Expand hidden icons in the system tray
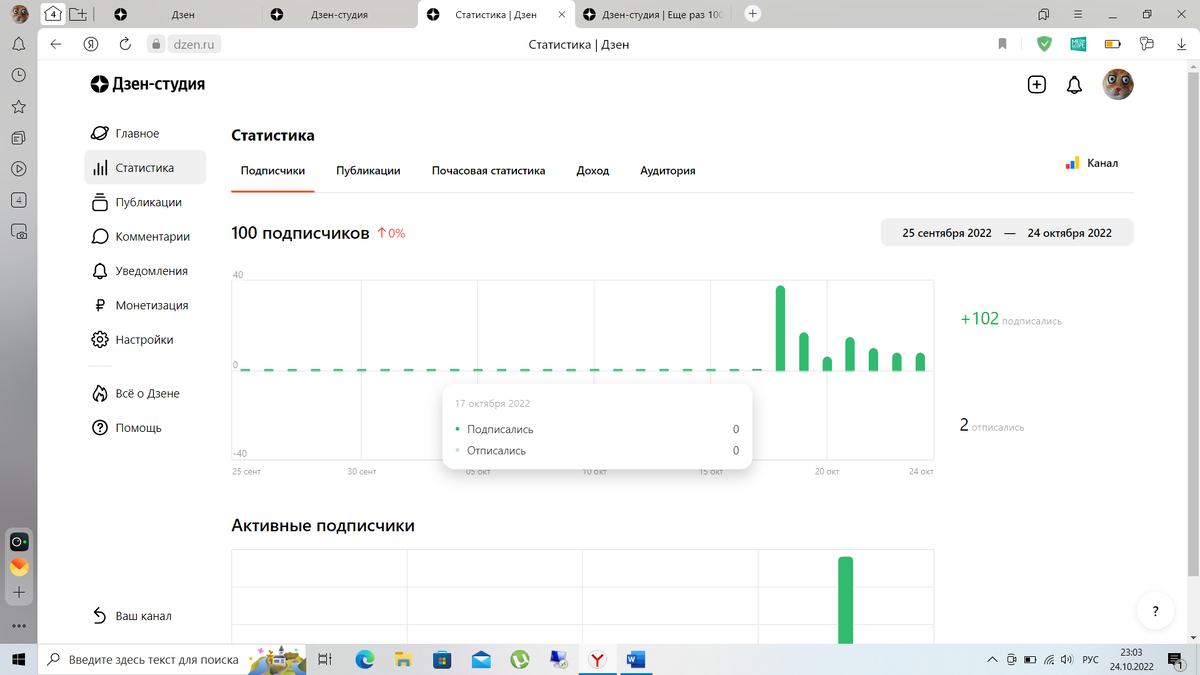This screenshot has height=675, width=1200. [x=992, y=660]
